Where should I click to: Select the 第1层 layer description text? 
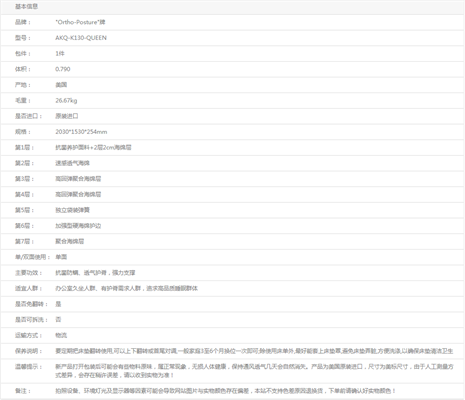(93, 148)
